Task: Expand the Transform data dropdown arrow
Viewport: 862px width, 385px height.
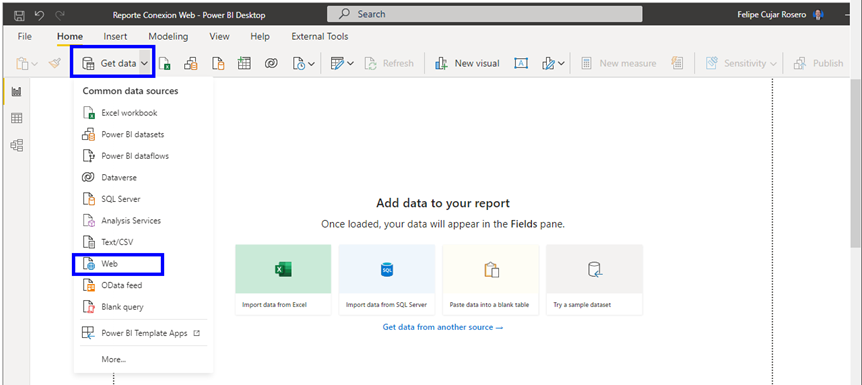Action: tap(350, 63)
